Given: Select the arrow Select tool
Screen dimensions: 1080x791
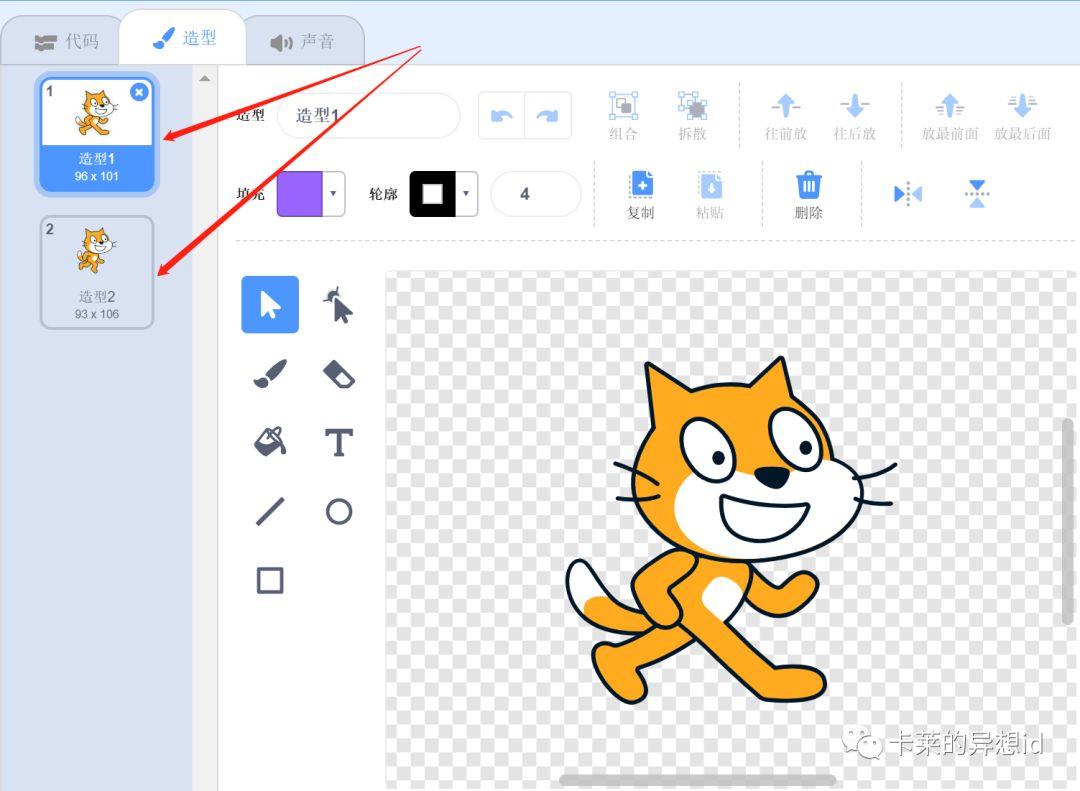Looking at the screenshot, I should pos(270,305).
